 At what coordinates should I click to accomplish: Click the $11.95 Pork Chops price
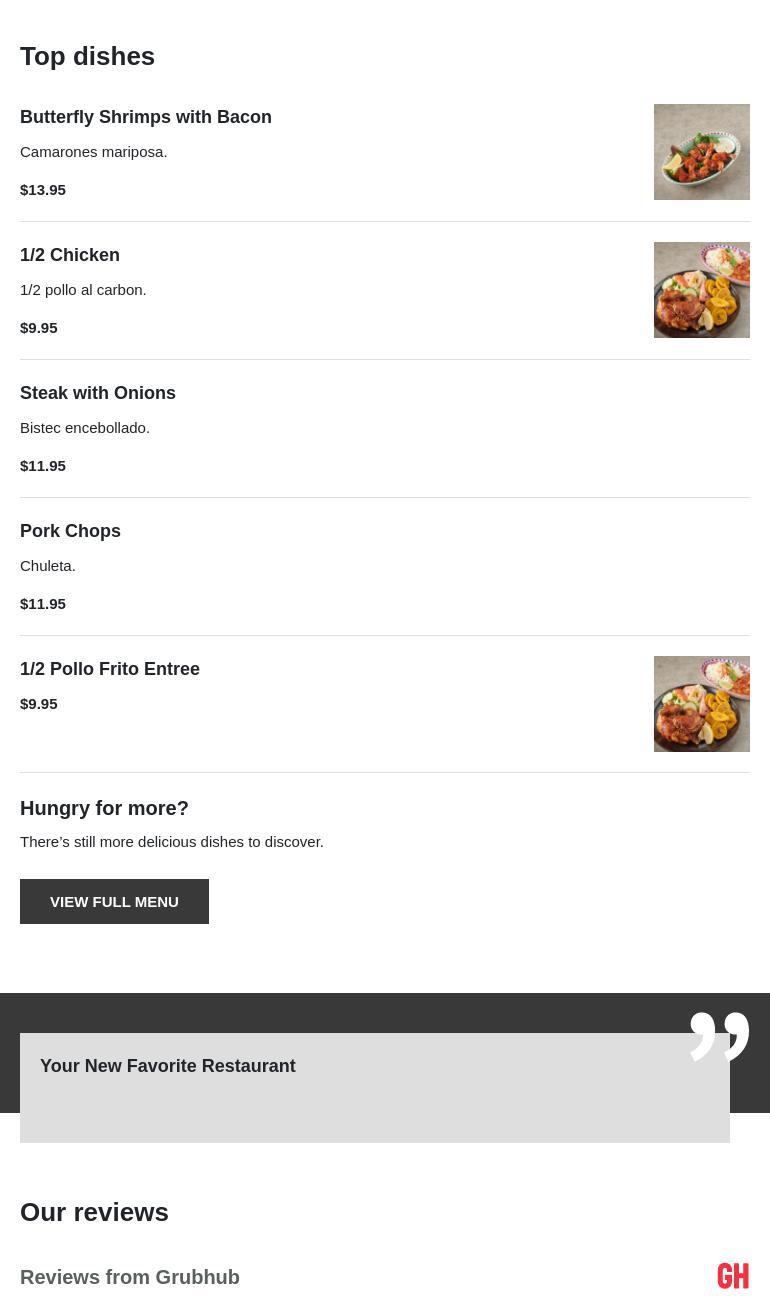click(x=43, y=603)
